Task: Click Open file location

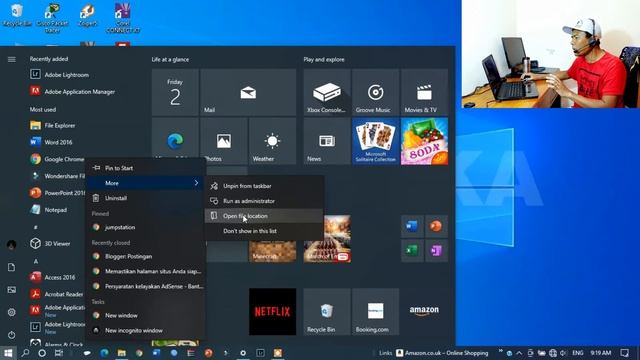Action: pyautogui.click(x=264, y=216)
